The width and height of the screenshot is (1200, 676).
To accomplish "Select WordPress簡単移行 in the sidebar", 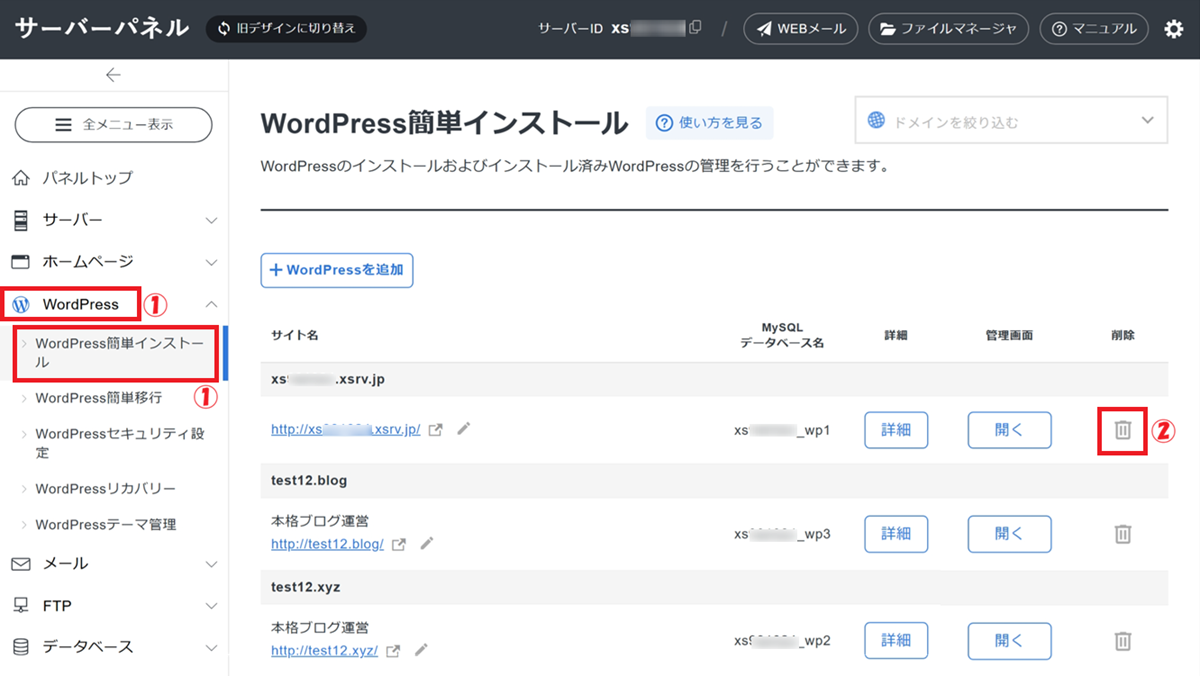I will point(98,398).
